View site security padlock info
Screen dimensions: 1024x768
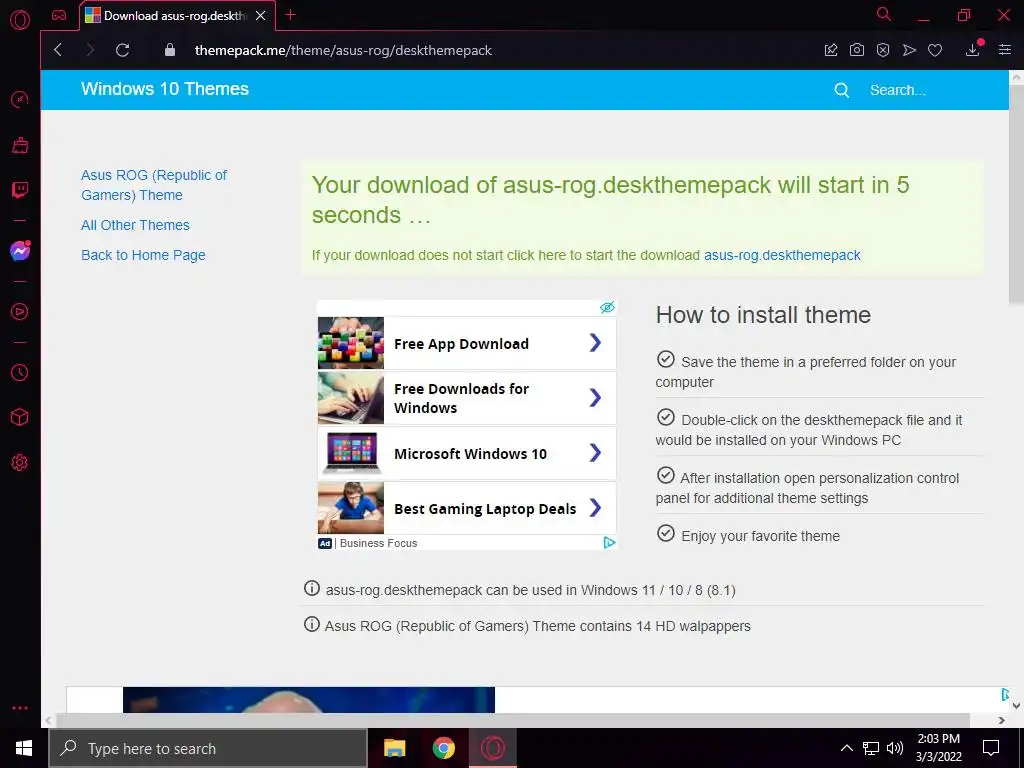click(x=170, y=50)
